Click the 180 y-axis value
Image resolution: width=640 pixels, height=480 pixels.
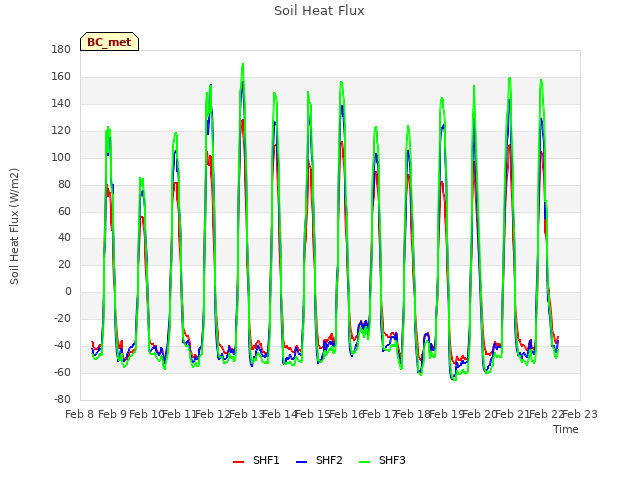tap(61, 50)
